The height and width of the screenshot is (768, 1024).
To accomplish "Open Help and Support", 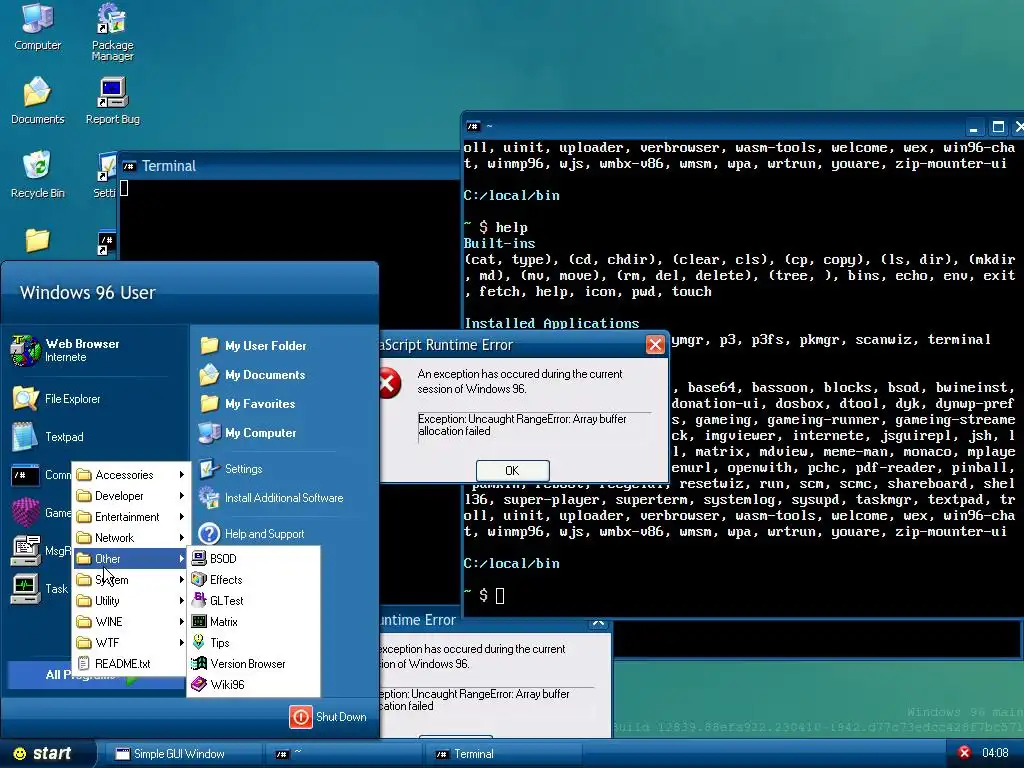I will tap(252, 534).
